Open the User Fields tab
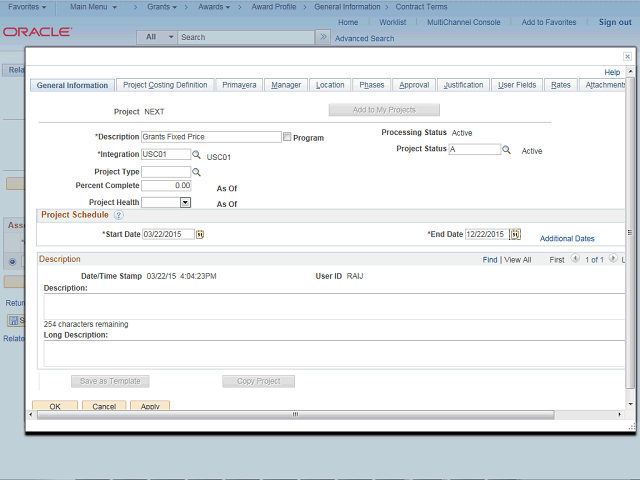The height and width of the screenshot is (480, 640). click(x=517, y=85)
